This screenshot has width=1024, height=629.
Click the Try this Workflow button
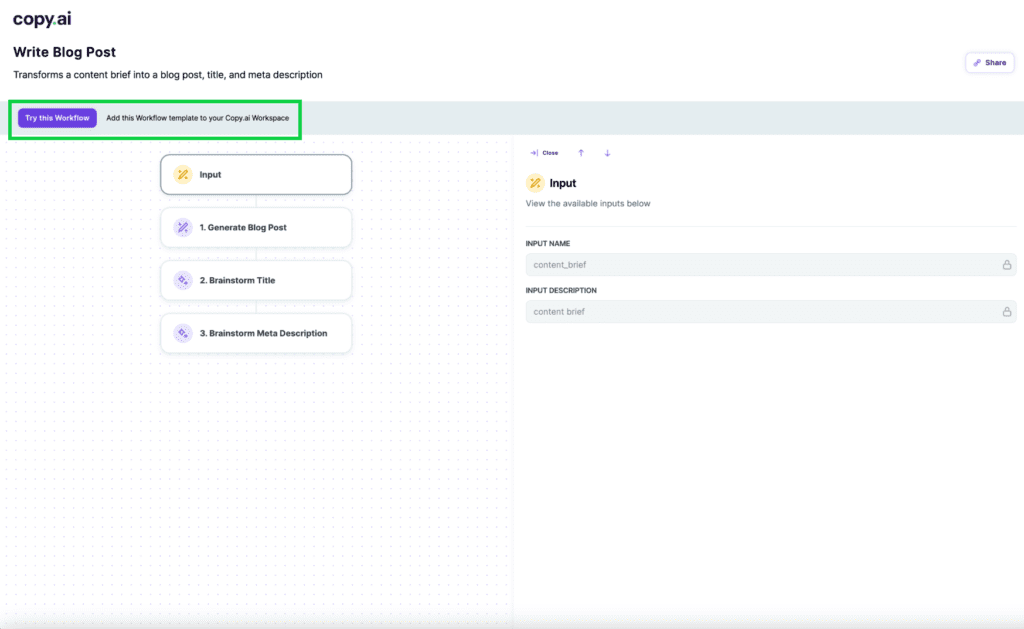point(56,117)
